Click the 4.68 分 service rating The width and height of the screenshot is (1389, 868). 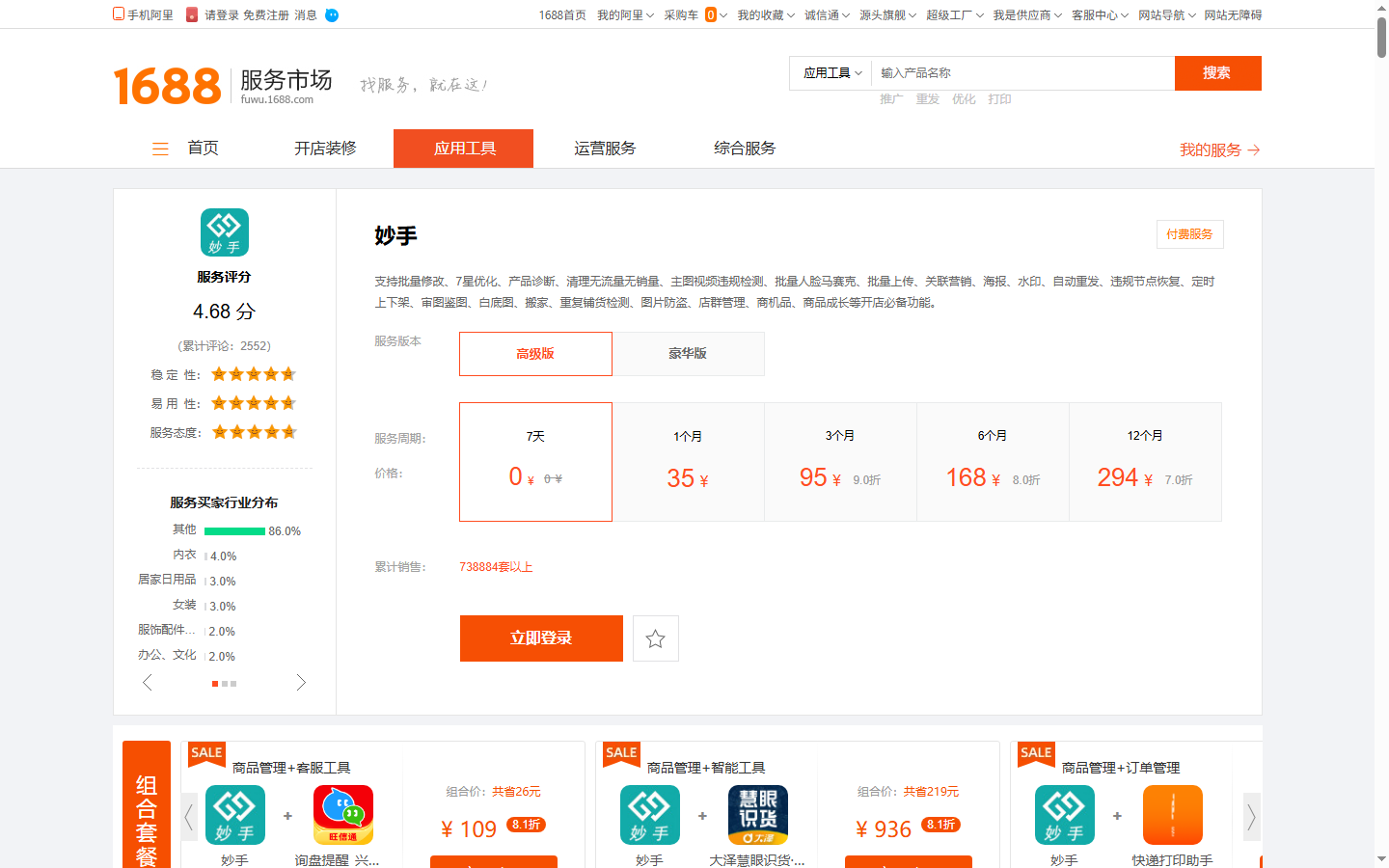click(224, 312)
